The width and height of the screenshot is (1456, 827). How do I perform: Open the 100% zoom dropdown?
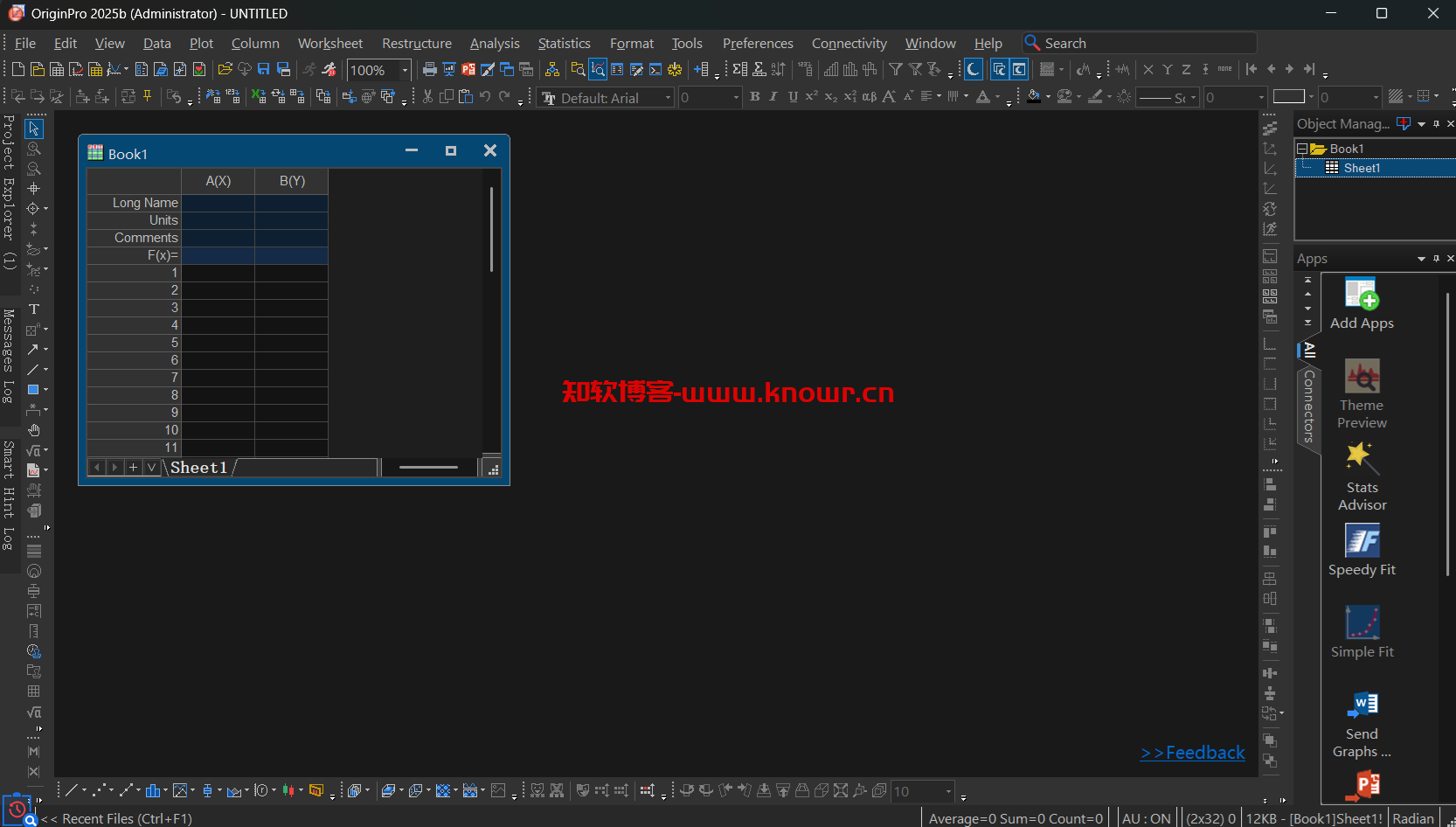(405, 70)
